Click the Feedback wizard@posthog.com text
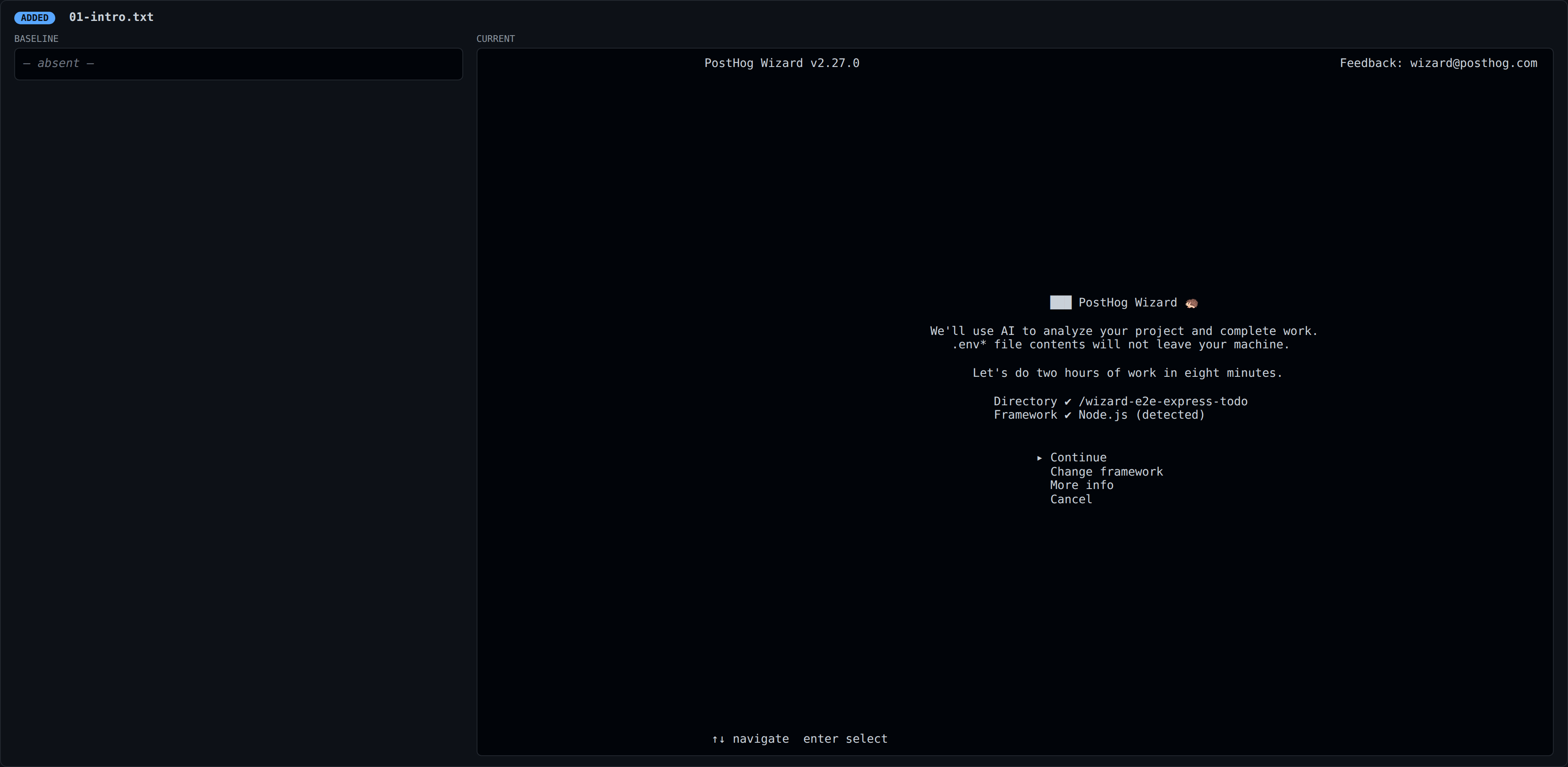 [1438, 63]
